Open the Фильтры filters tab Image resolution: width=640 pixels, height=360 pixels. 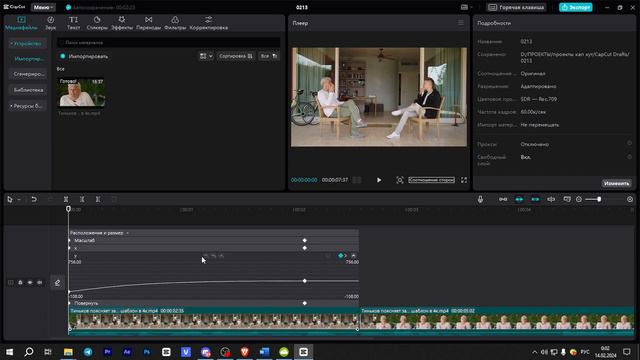point(175,23)
